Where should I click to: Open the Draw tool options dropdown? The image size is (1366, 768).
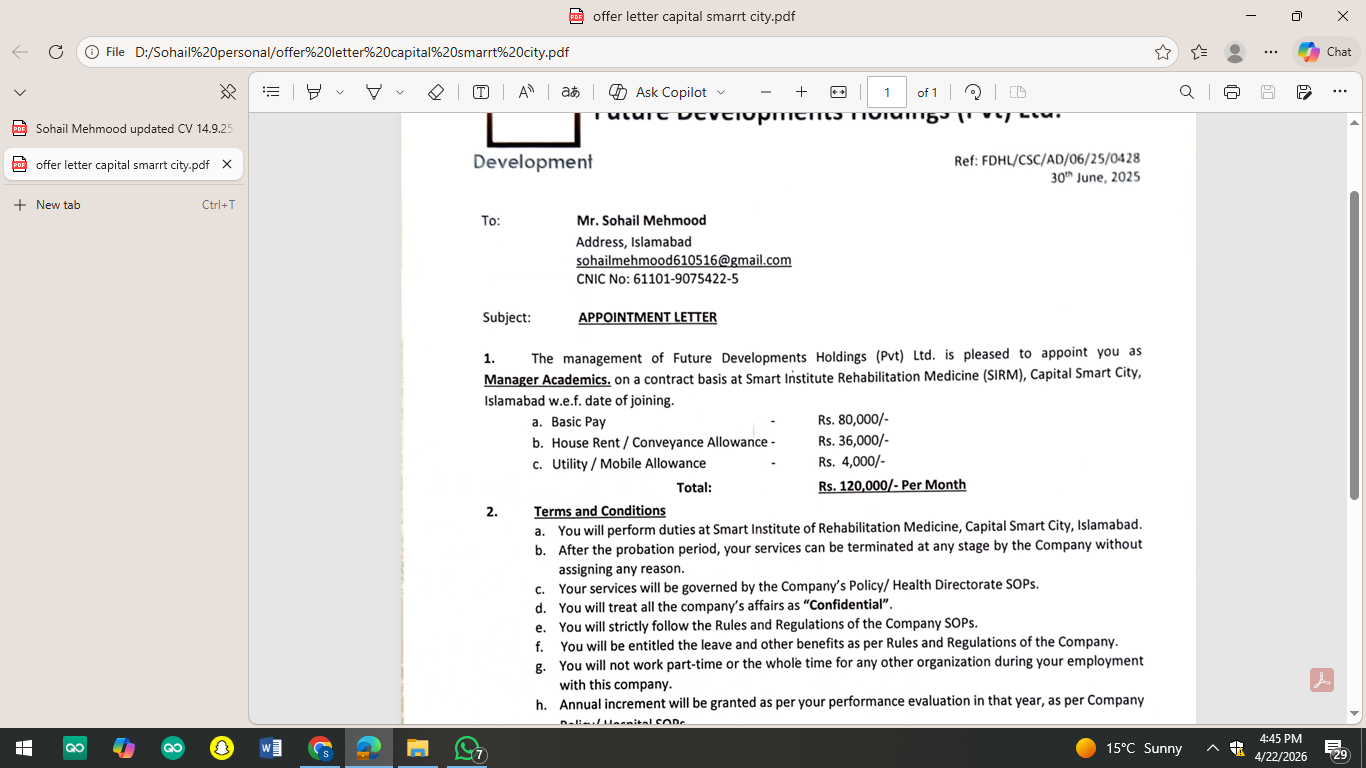[400, 92]
